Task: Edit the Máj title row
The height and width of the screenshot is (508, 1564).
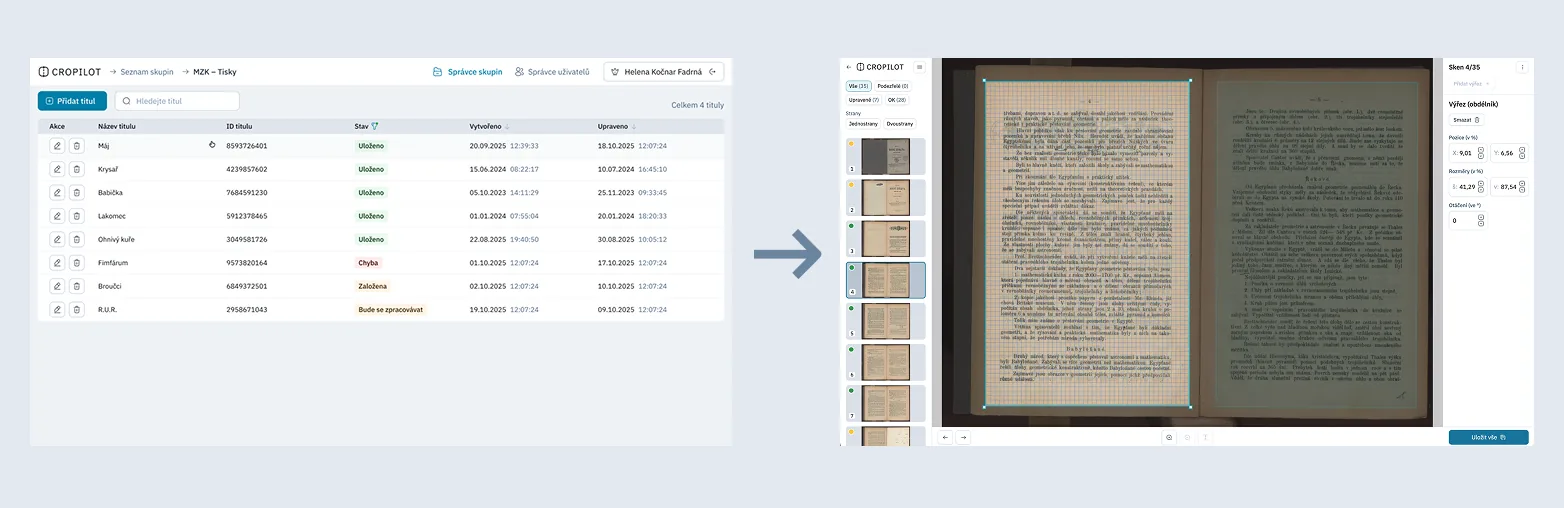Action: (x=57, y=145)
